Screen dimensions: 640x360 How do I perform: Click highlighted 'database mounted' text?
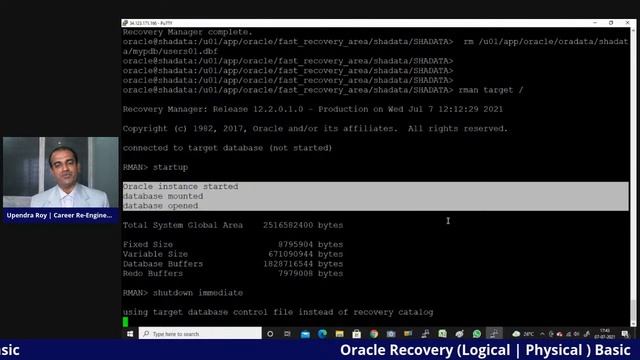coord(163,196)
